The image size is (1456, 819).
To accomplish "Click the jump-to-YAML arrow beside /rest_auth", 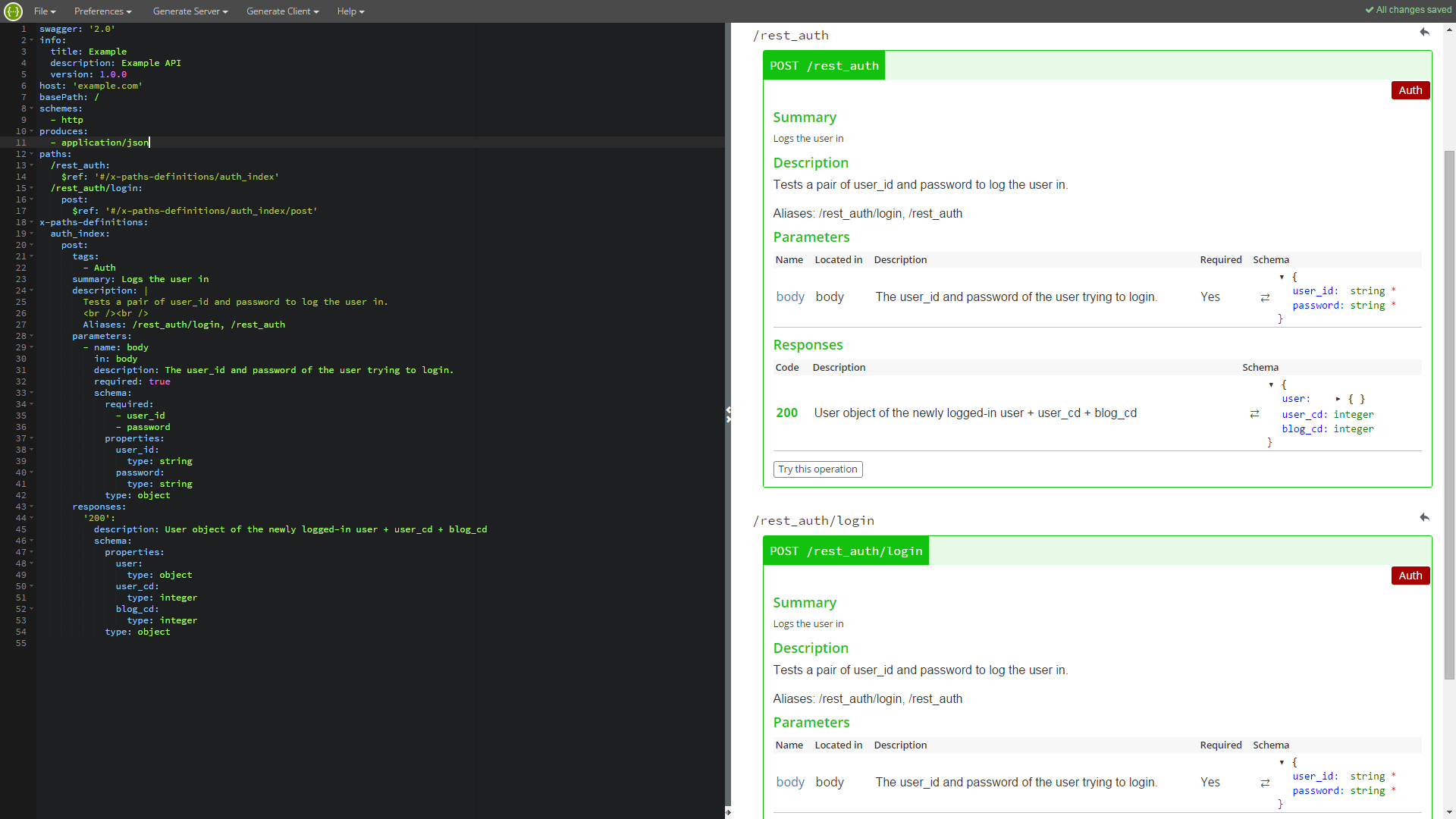I will 1424,33.
